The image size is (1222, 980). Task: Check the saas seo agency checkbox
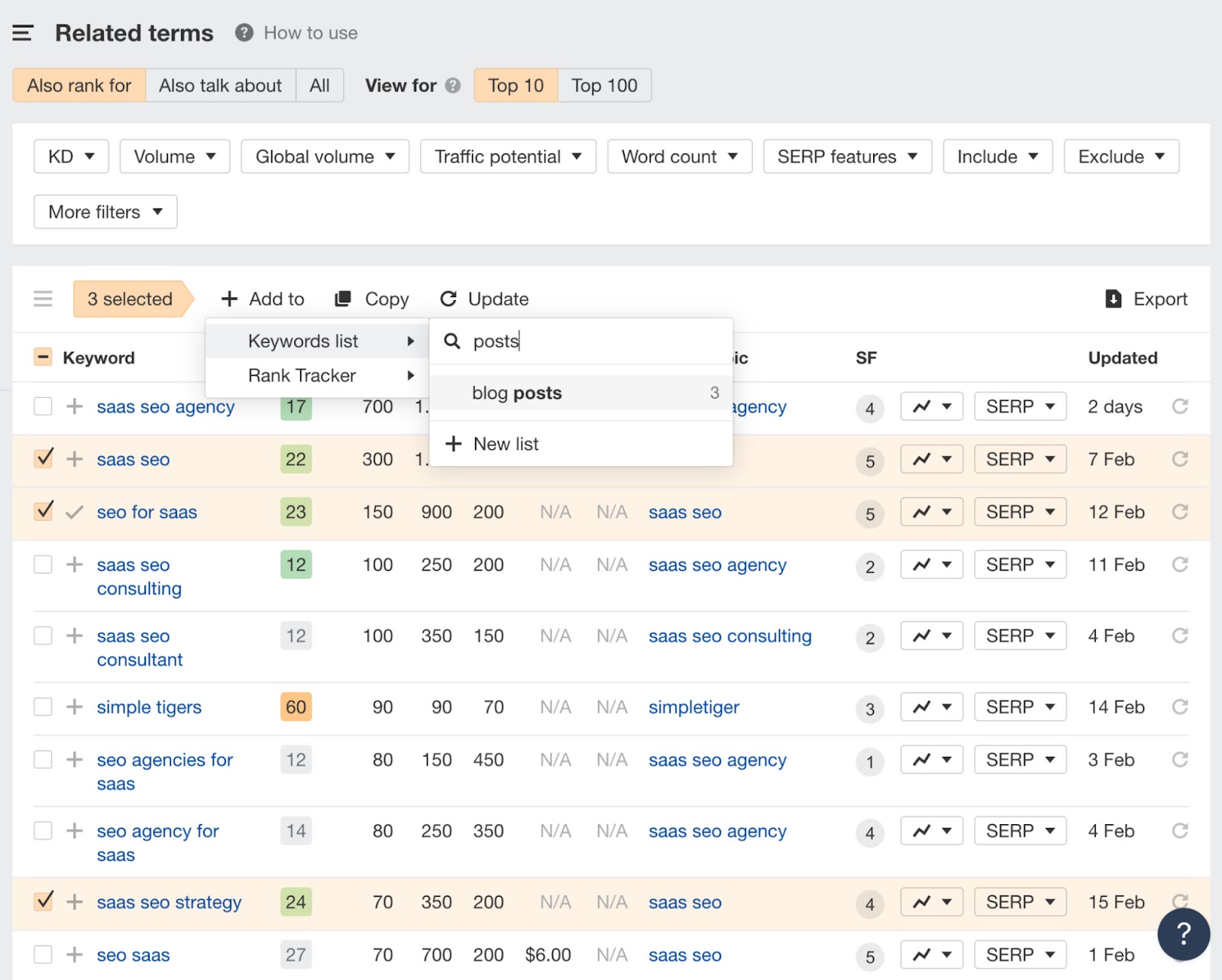[43, 406]
